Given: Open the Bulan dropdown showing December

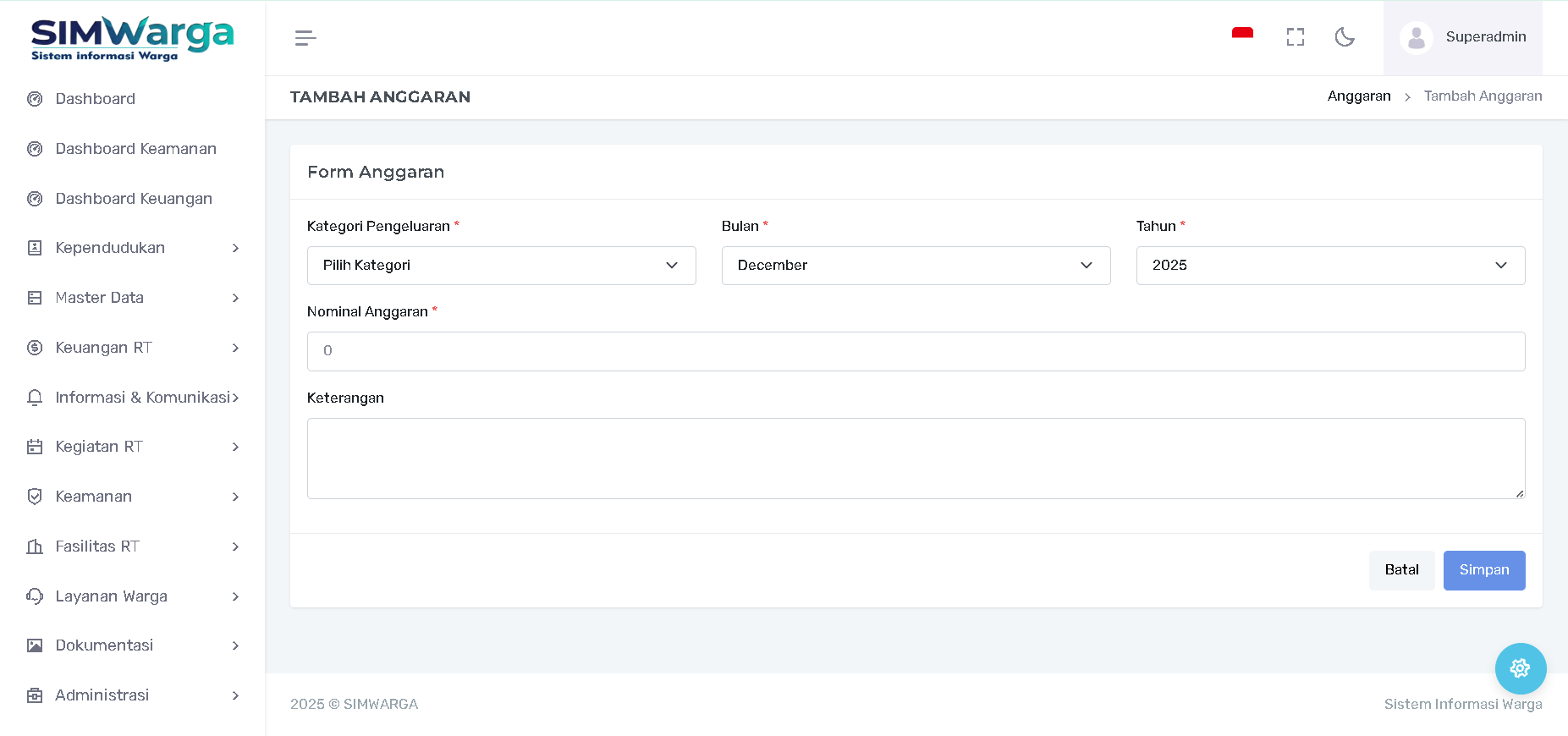Looking at the screenshot, I should (916, 266).
